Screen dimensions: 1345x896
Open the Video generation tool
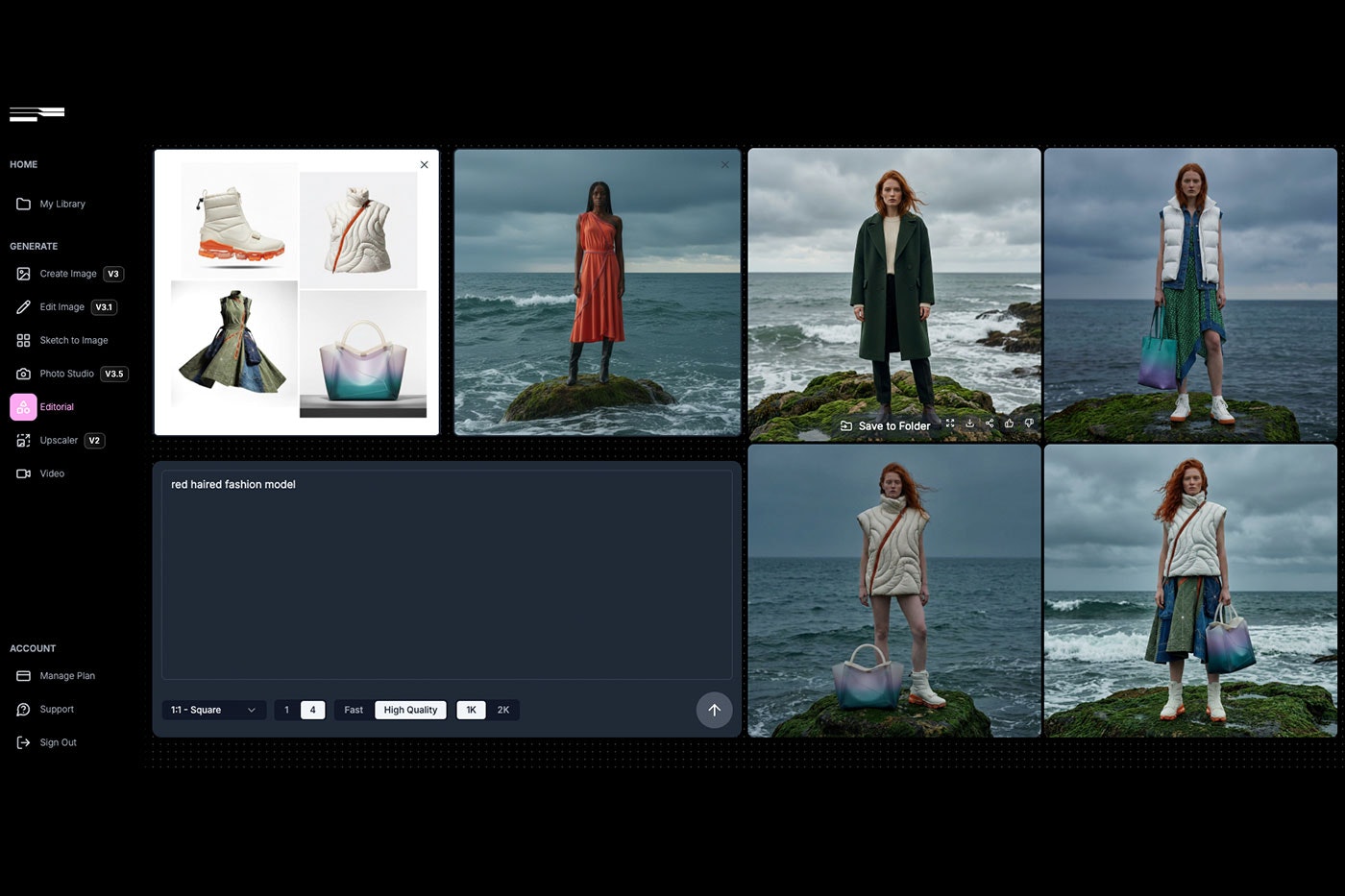52,473
